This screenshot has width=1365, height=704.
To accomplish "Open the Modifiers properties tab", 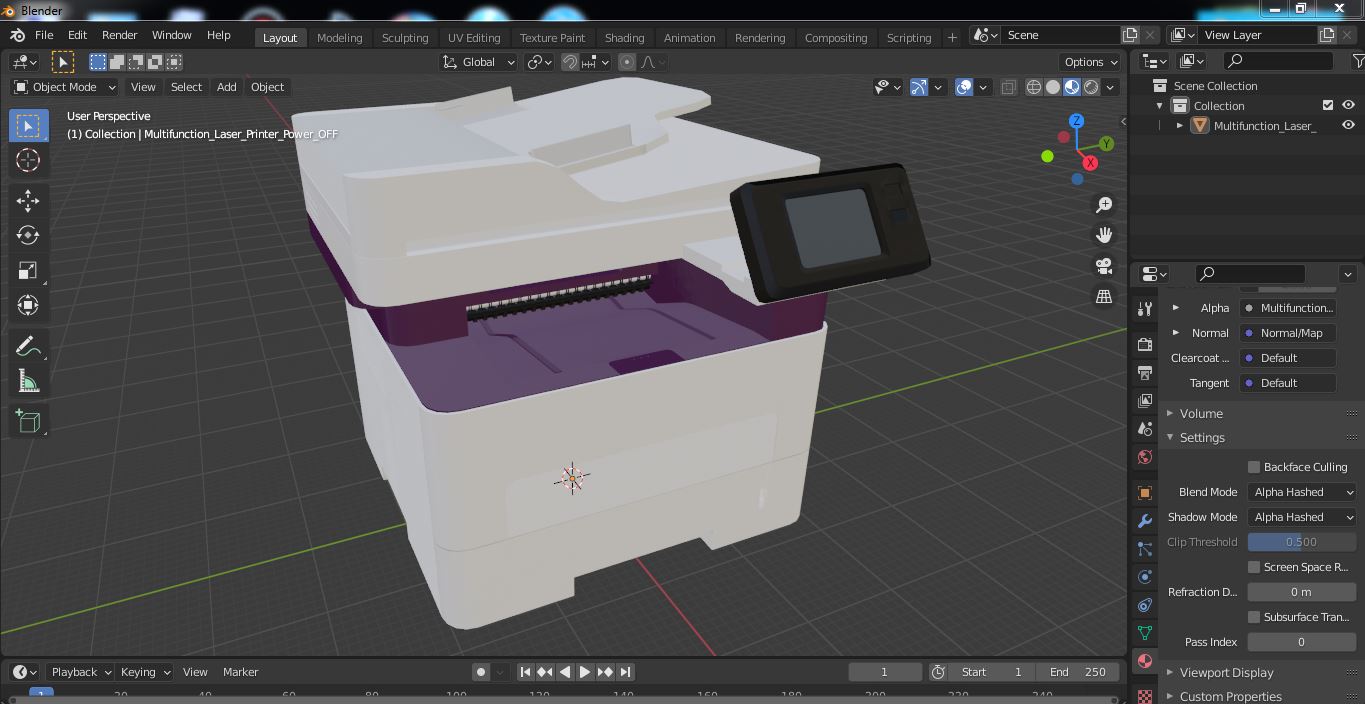I will pyautogui.click(x=1145, y=521).
